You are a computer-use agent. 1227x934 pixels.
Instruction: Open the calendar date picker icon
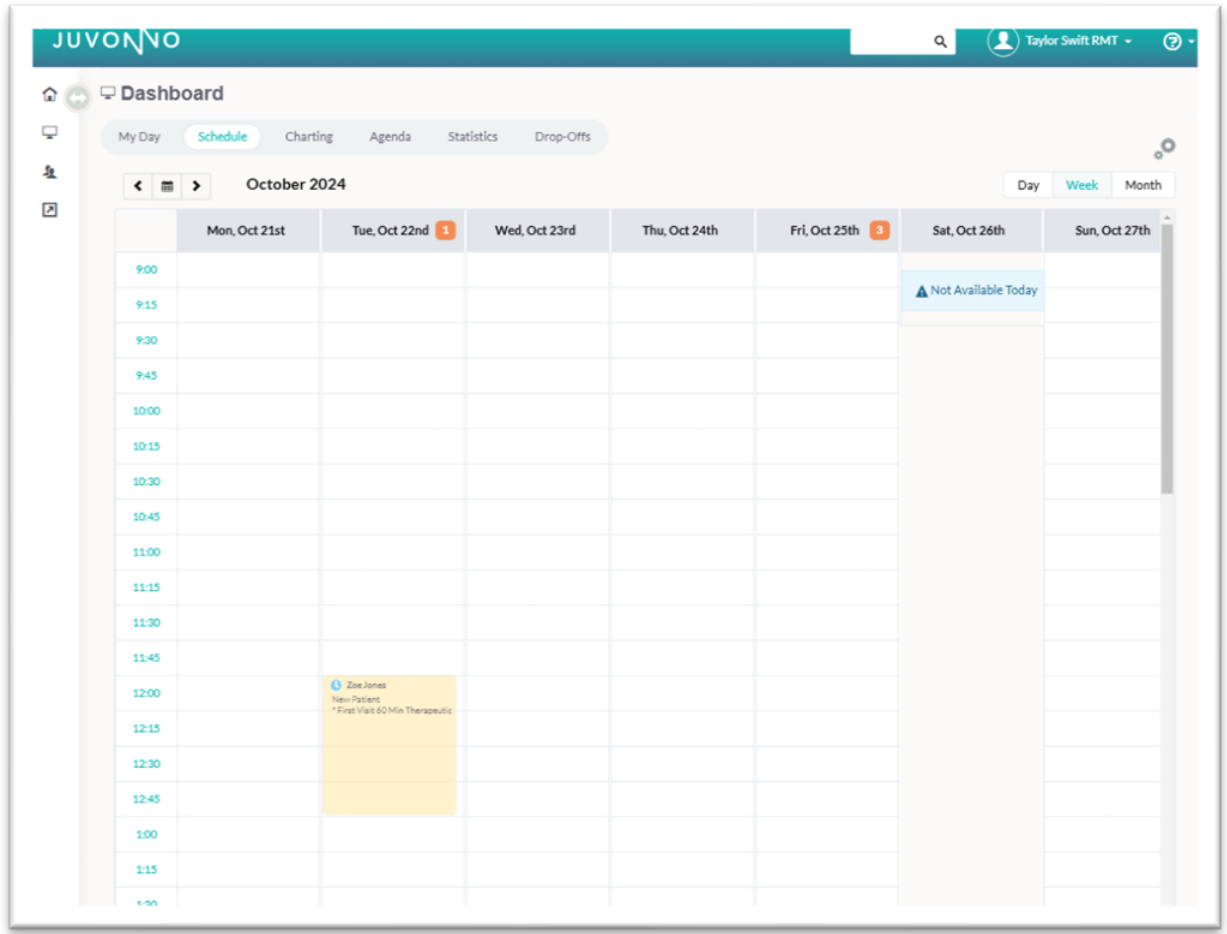coord(167,186)
